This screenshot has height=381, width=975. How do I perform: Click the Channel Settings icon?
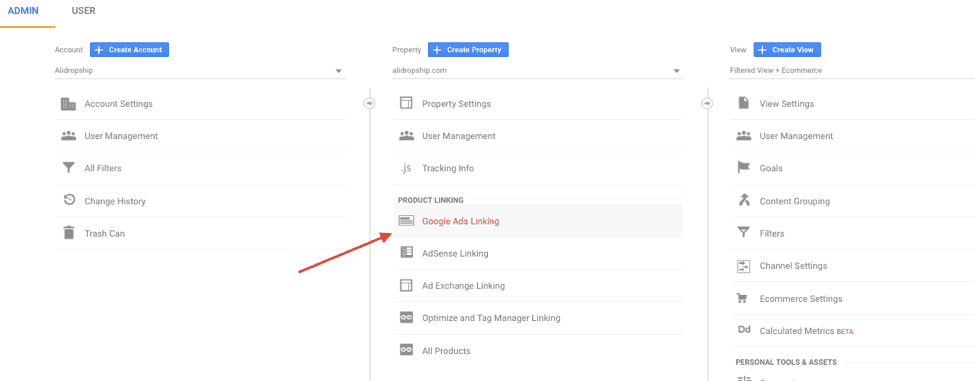pos(744,266)
